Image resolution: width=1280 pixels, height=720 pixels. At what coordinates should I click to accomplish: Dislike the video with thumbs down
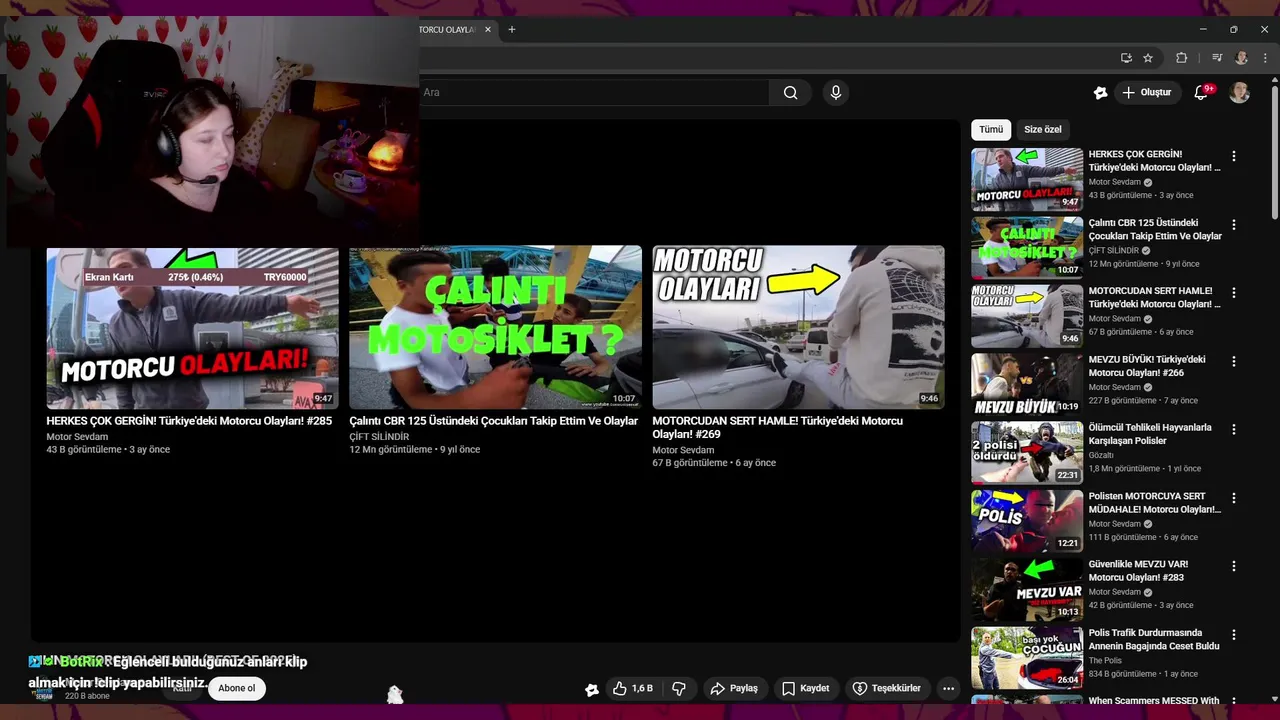(679, 688)
